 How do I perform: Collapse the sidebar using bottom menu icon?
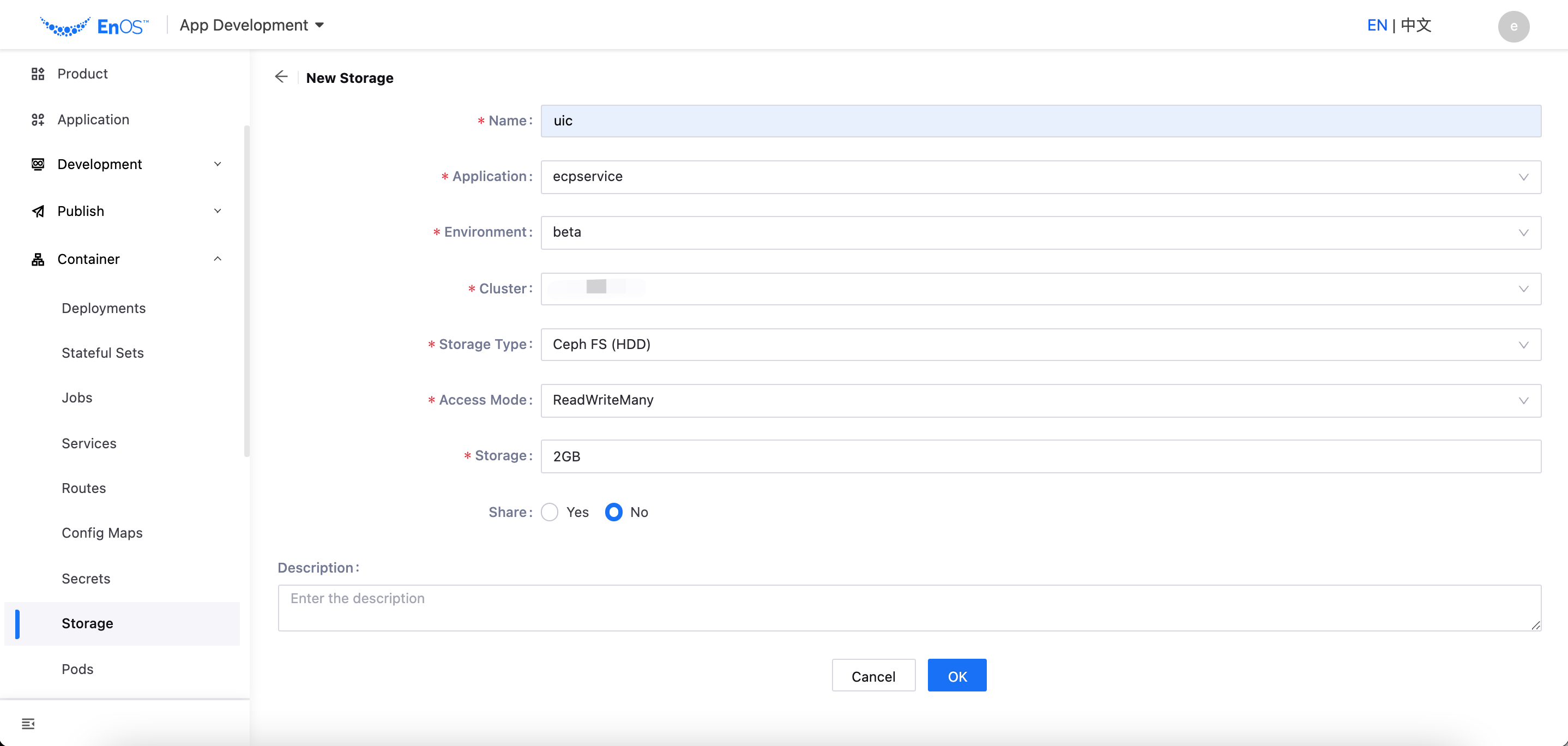(x=28, y=724)
